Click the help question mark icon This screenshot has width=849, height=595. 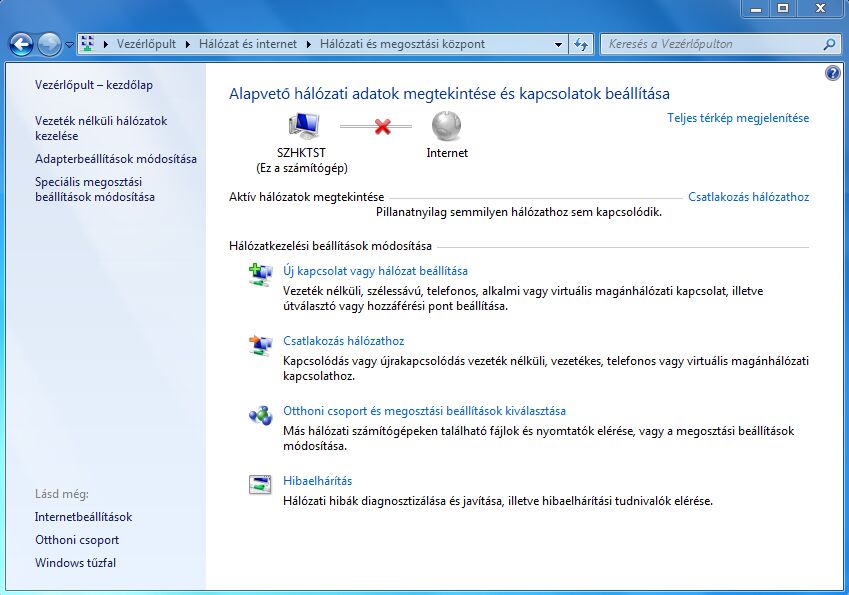point(833,73)
